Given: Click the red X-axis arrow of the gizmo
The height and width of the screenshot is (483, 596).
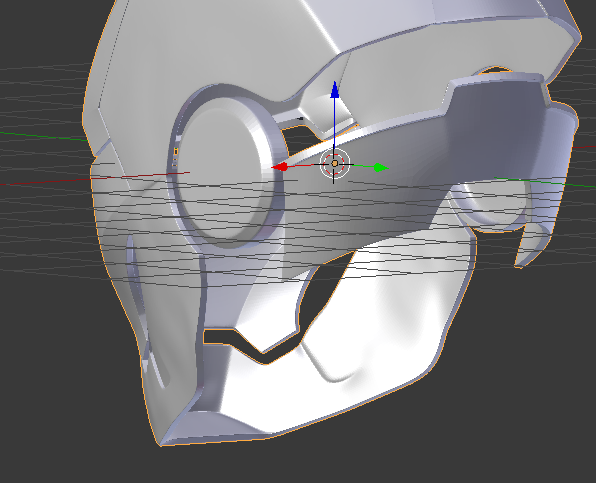Looking at the screenshot, I should pyautogui.click(x=279, y=167).
